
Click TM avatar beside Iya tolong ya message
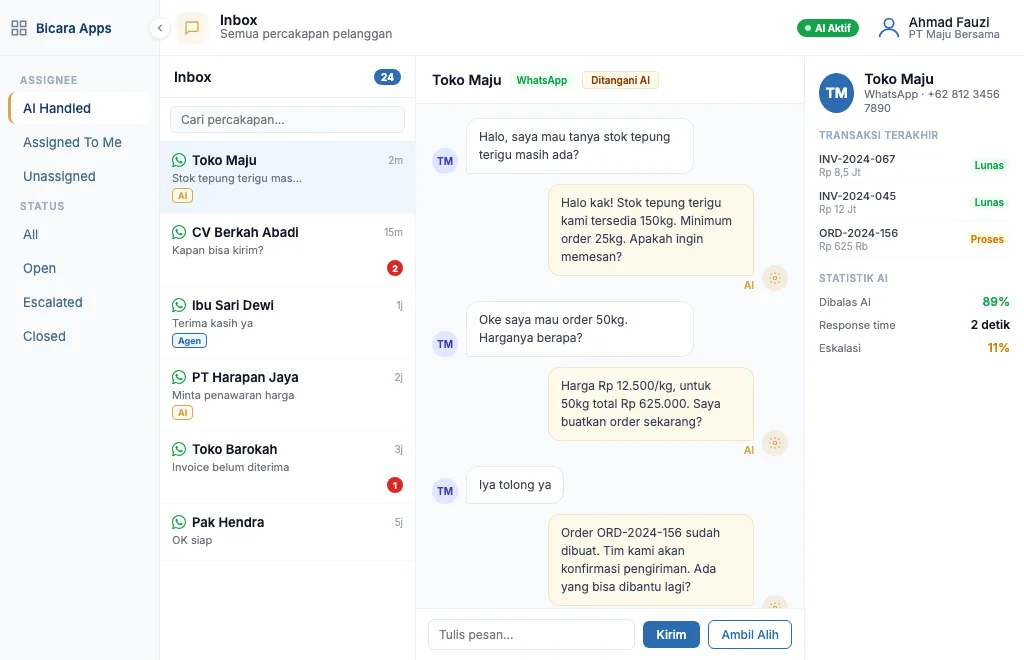[445, 491]
